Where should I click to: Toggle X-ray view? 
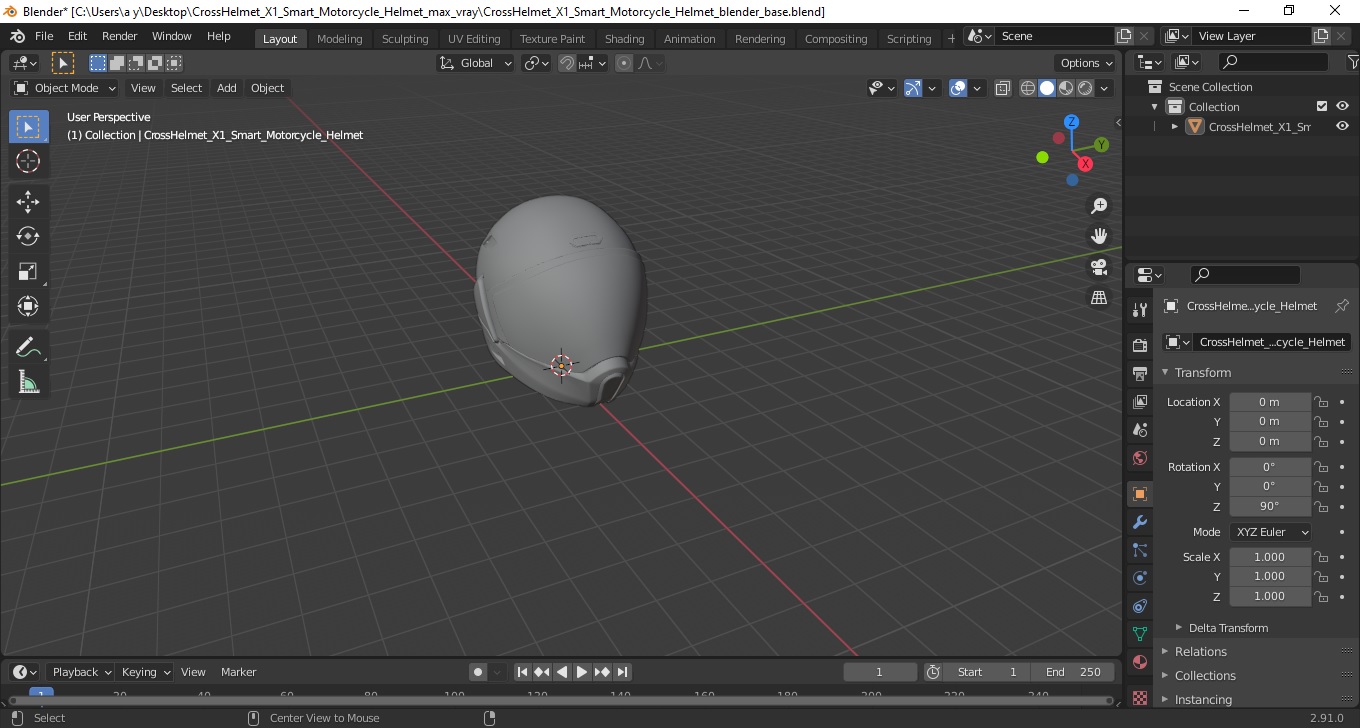[1003, 88]
